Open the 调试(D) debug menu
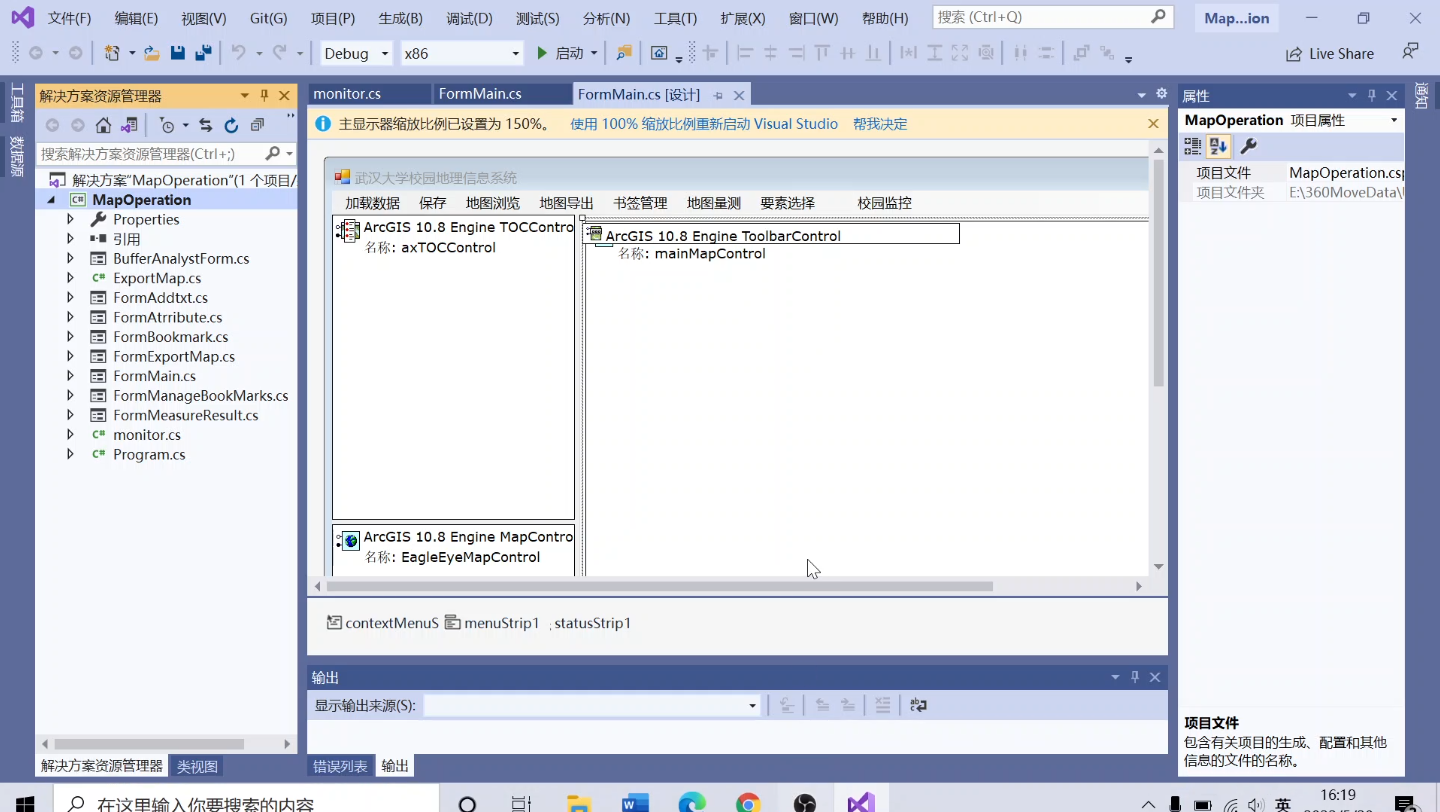The image size is (1440, 812). (x=469, y=18)
